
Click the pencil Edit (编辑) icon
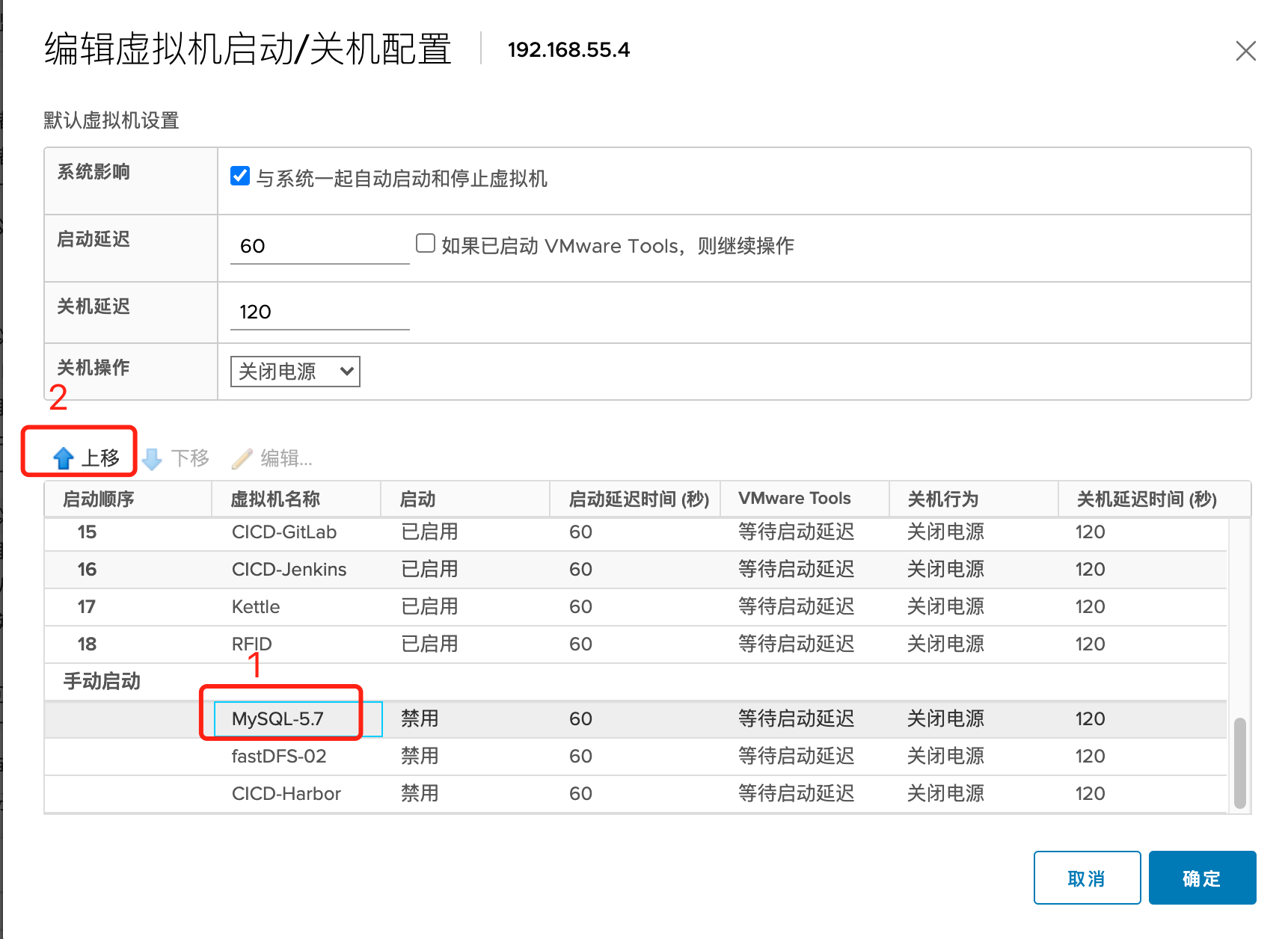242,458
